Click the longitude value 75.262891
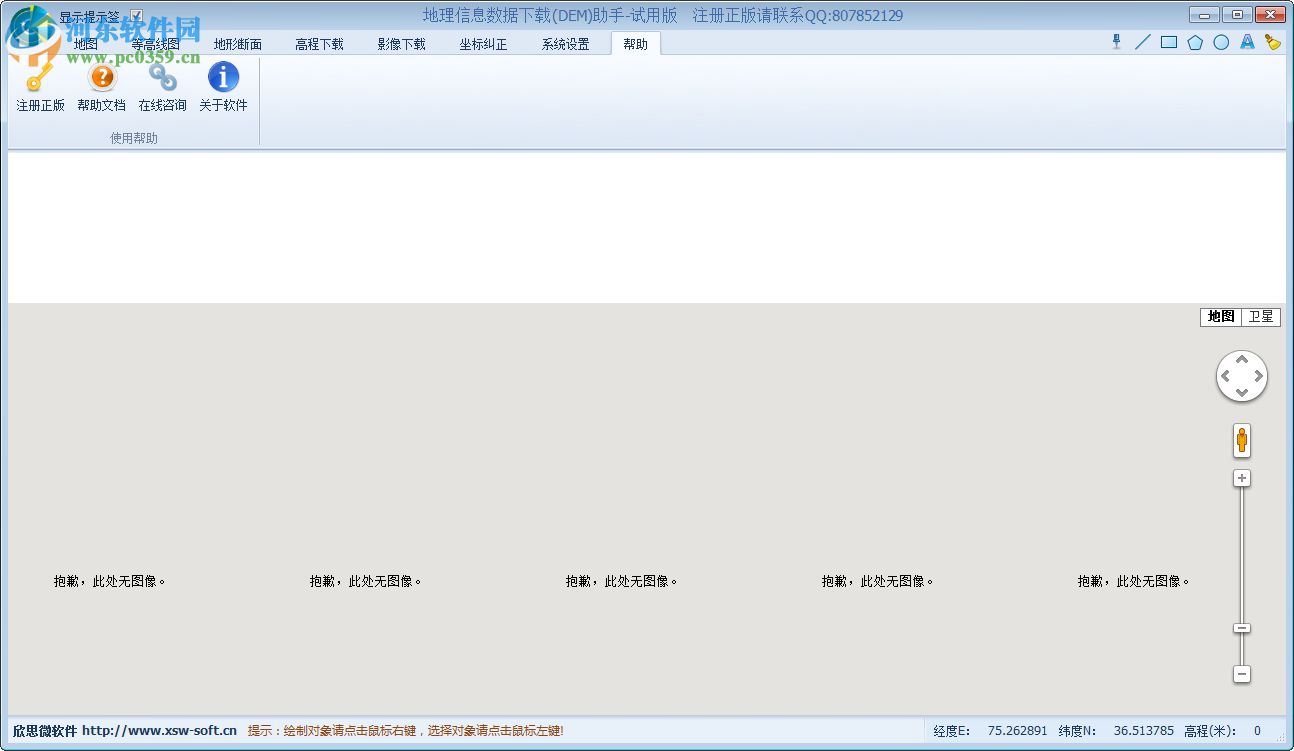 1017,731
